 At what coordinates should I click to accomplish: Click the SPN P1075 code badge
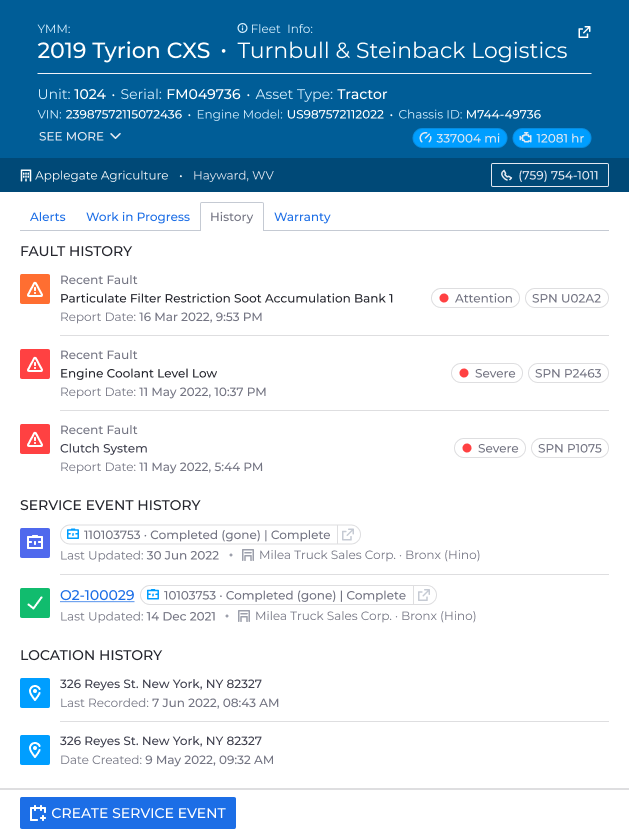click(x=570, y=448)
